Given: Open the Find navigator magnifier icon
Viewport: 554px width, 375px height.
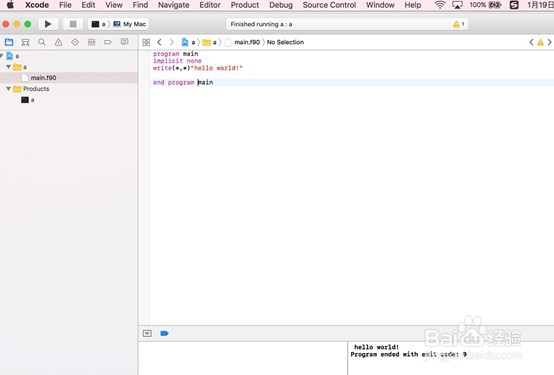Looking at the screenshot, I should tap(42, 42).
